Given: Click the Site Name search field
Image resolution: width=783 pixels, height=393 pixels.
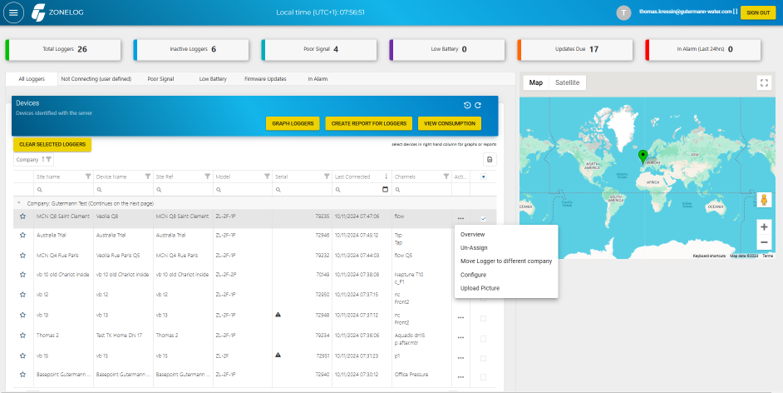Looking at the screenshot, I should click(63, 190).
